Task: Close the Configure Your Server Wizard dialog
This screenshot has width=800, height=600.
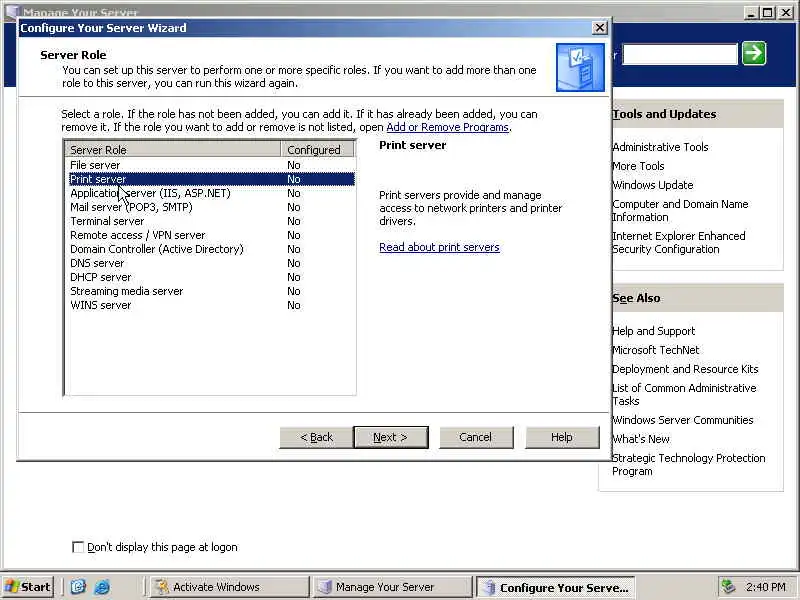Action: pyautogui.click(x=599, y=28)
